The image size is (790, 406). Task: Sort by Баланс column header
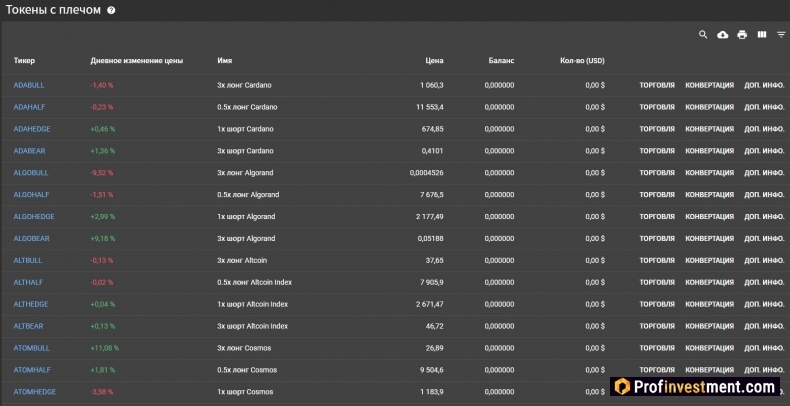click(501, 60)
